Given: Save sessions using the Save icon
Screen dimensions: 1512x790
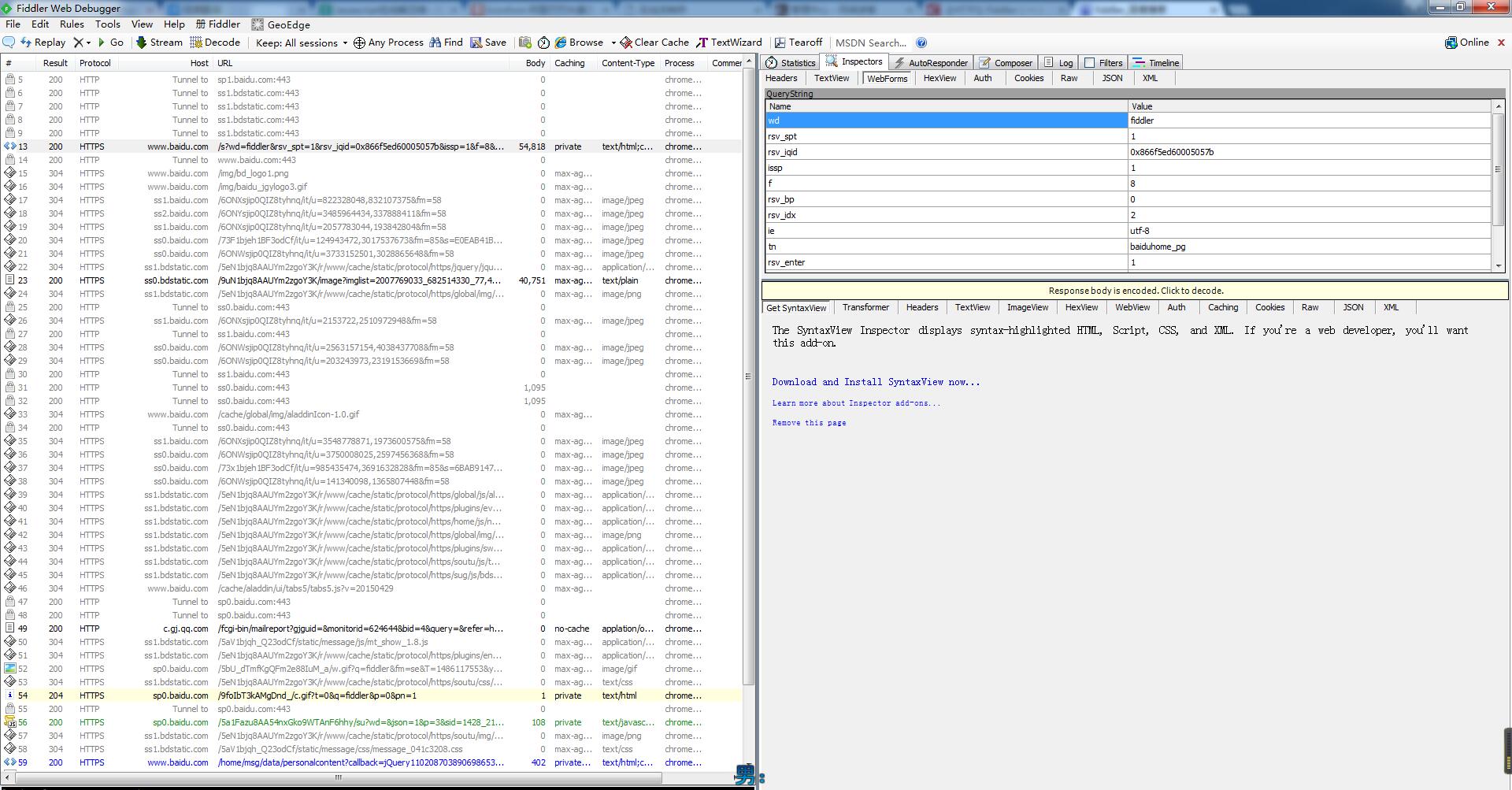Looking at the screenshot, I should (x=488, y=43).
